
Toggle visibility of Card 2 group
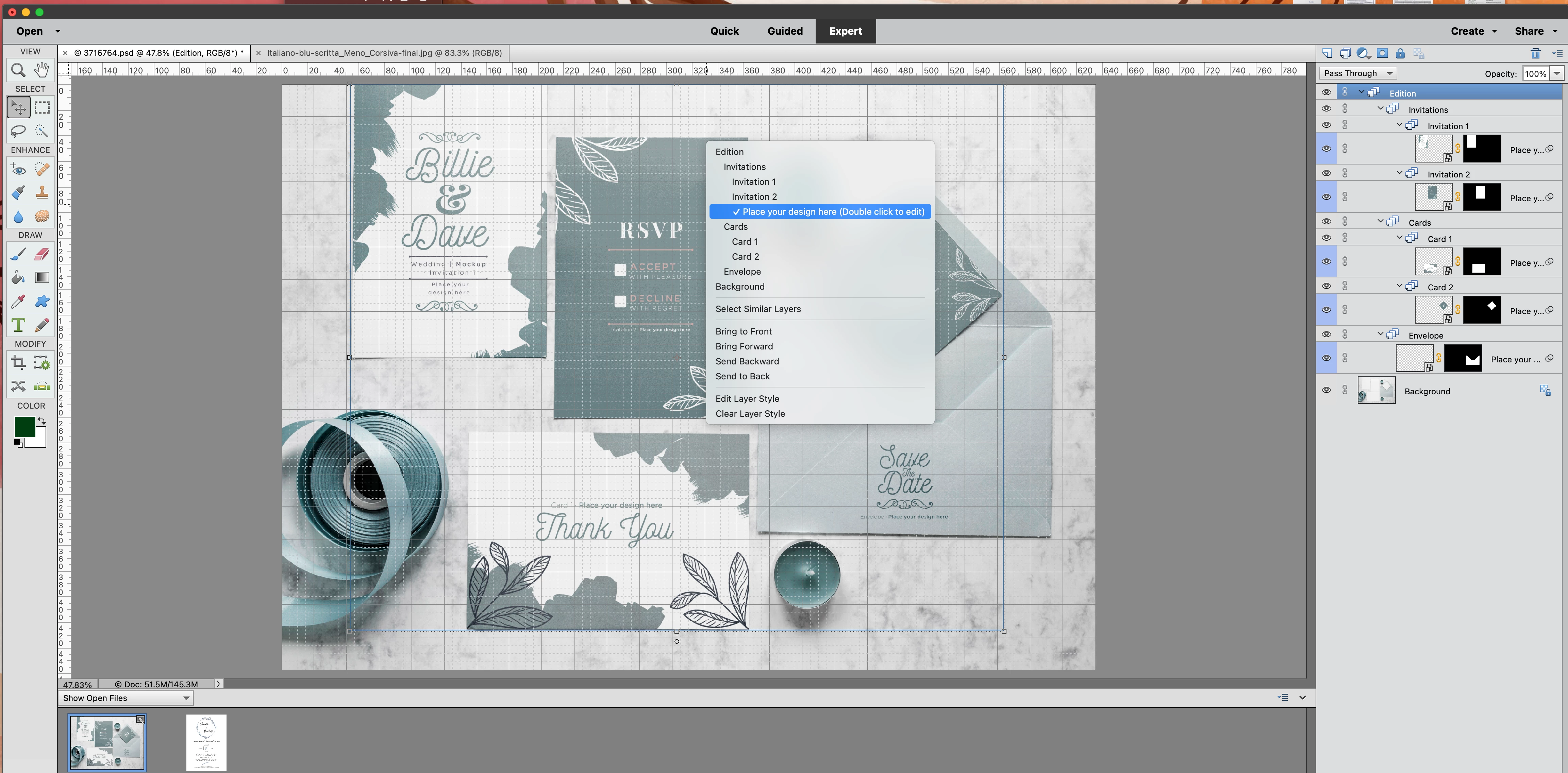pyautogui.click(x=1327, y=286)
